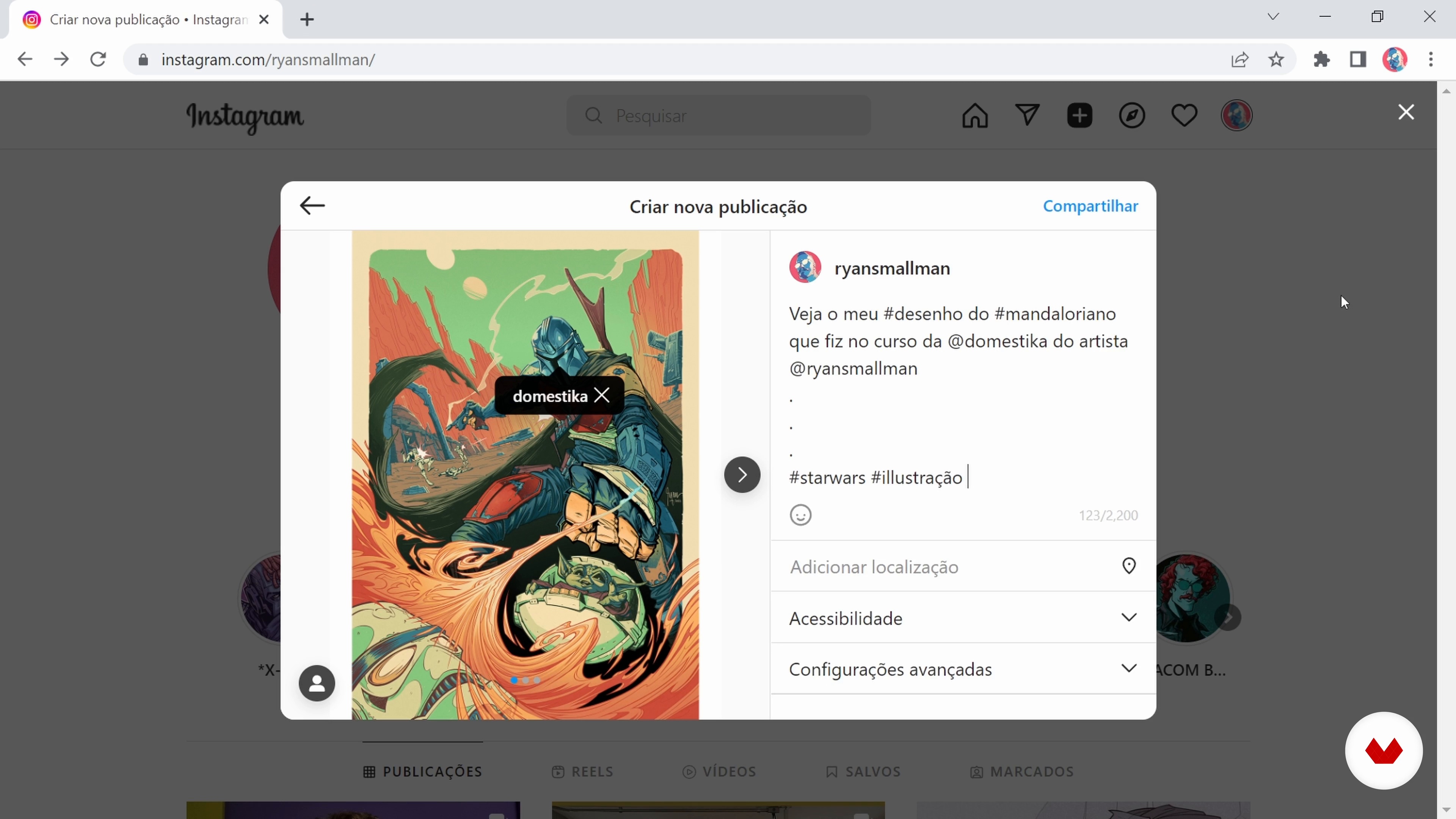This screenshot has width=1456, height=819.
Task: Open the activity heart icon
Action: coord(1183,115)
